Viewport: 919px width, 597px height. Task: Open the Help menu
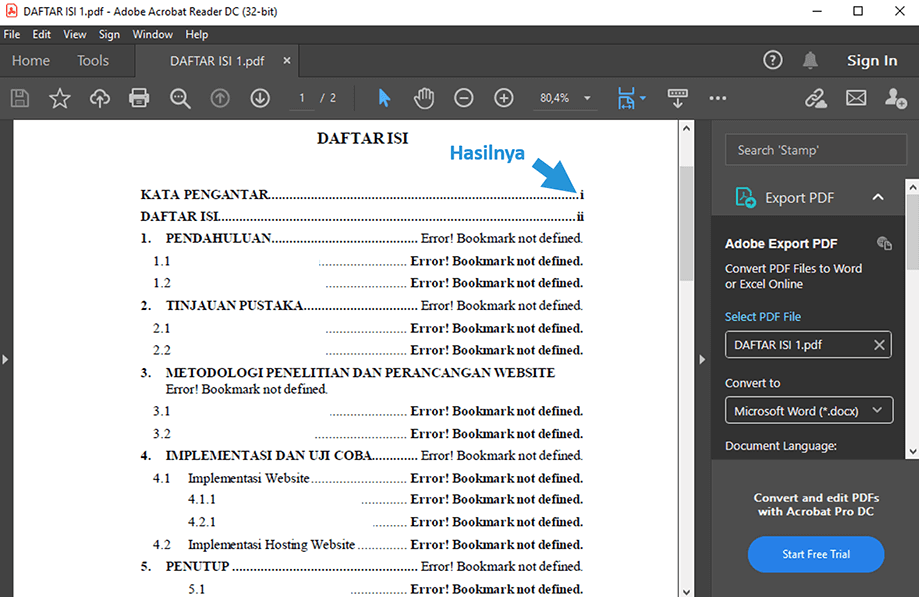(196, 35)
